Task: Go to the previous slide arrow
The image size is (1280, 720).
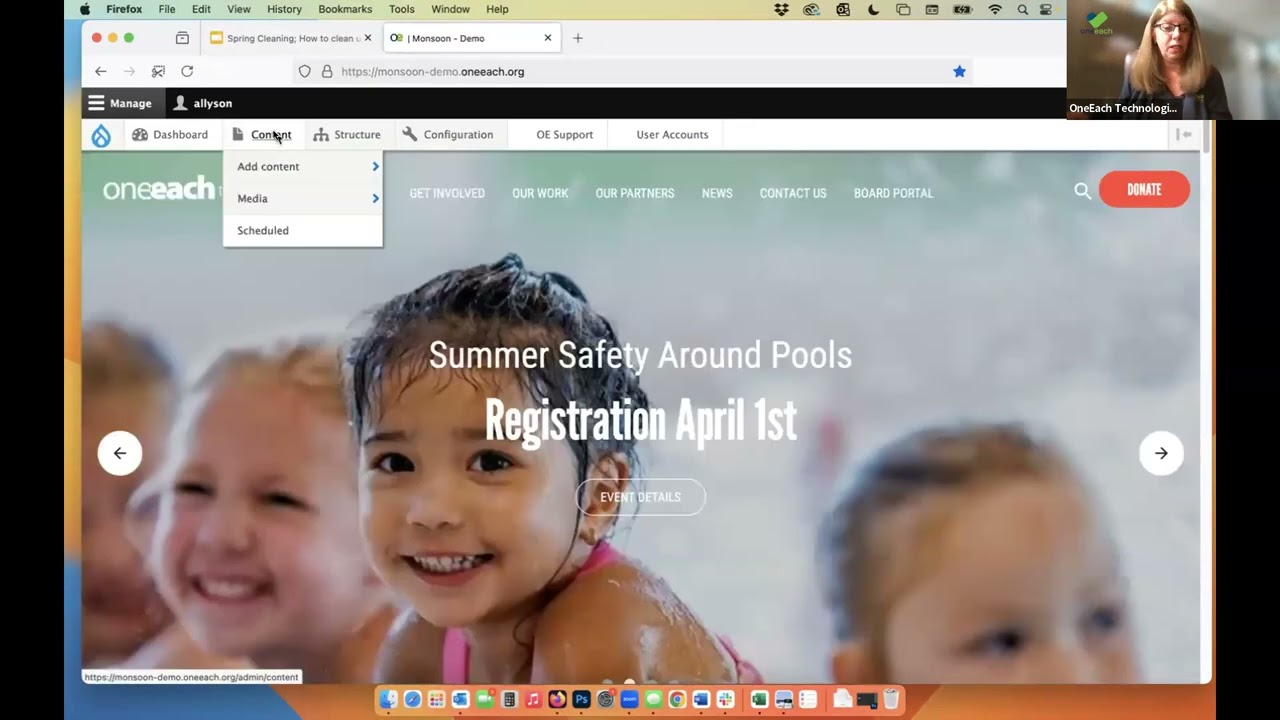Action: tap(120, 453)
